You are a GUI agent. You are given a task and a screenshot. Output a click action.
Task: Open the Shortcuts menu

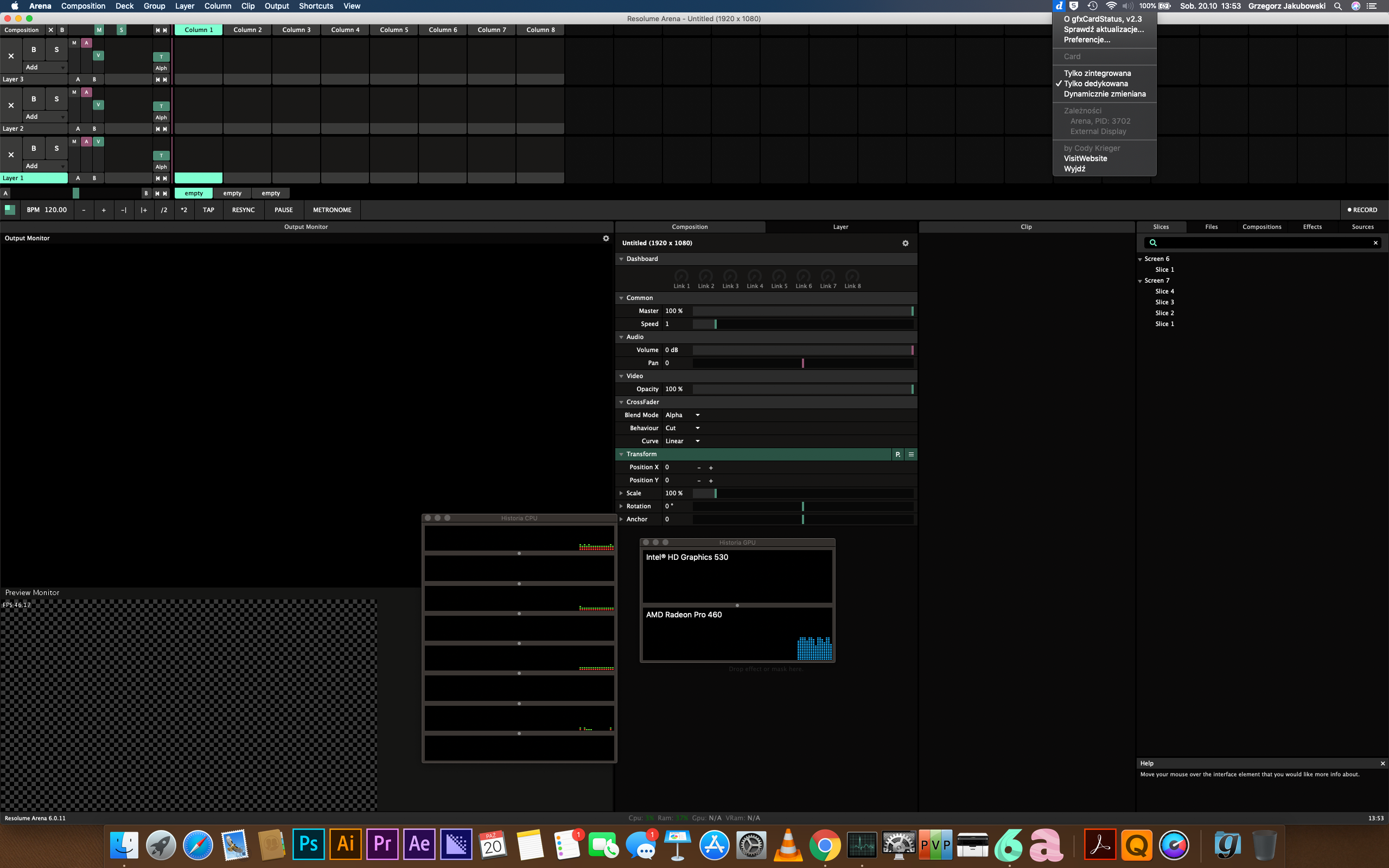pos(316,6)
